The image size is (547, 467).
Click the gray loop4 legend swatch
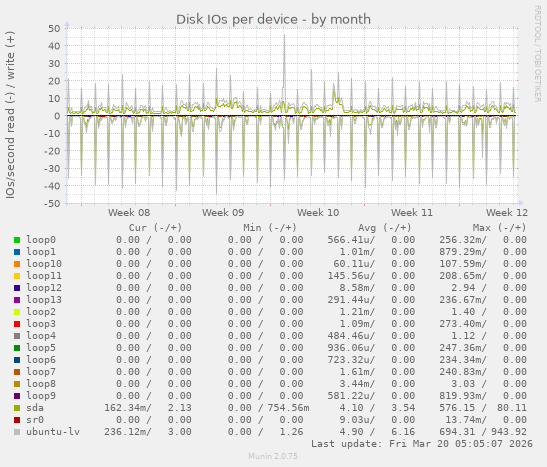point(17,336)
